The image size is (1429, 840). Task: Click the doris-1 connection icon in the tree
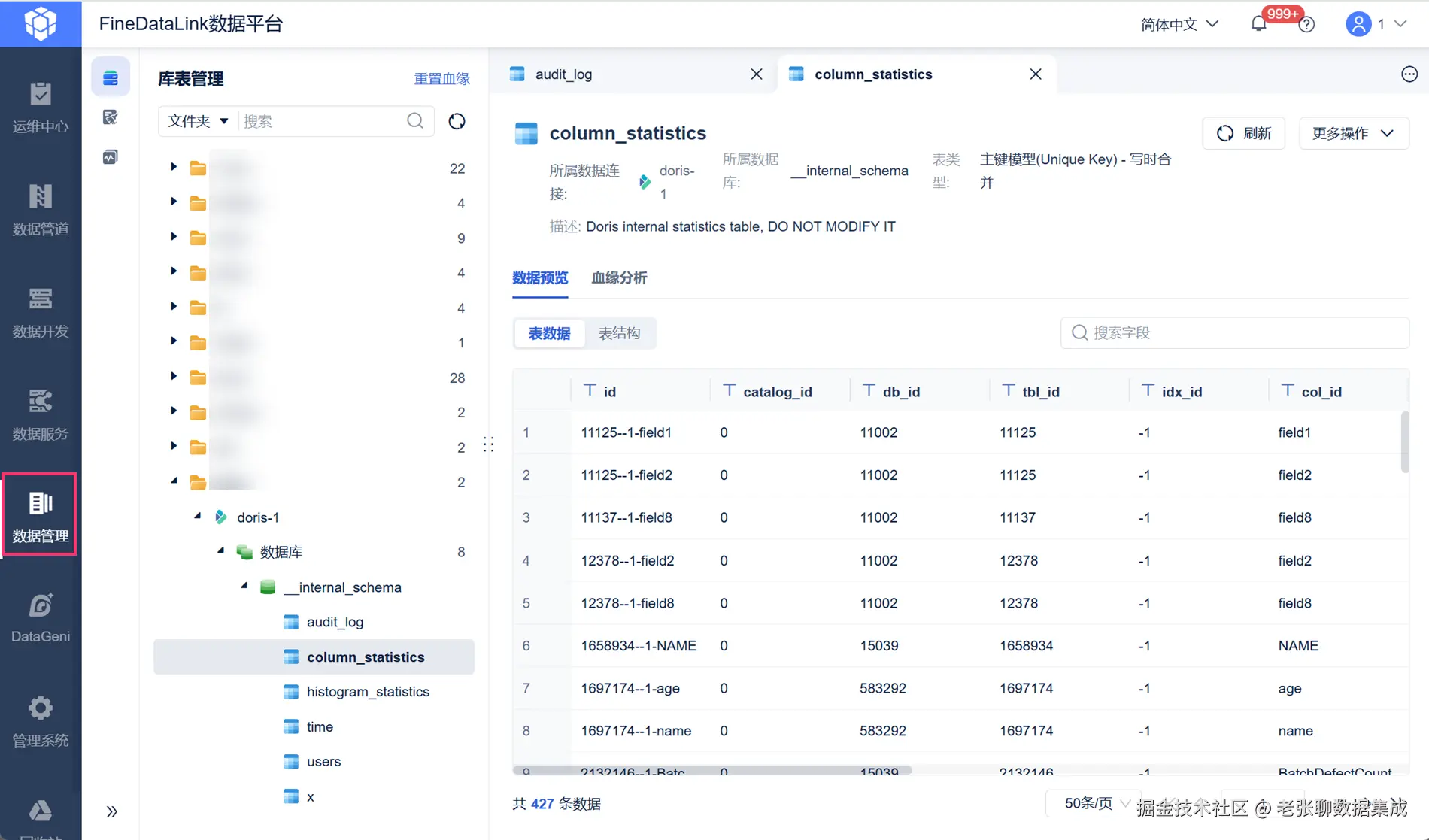pos(221,517)
